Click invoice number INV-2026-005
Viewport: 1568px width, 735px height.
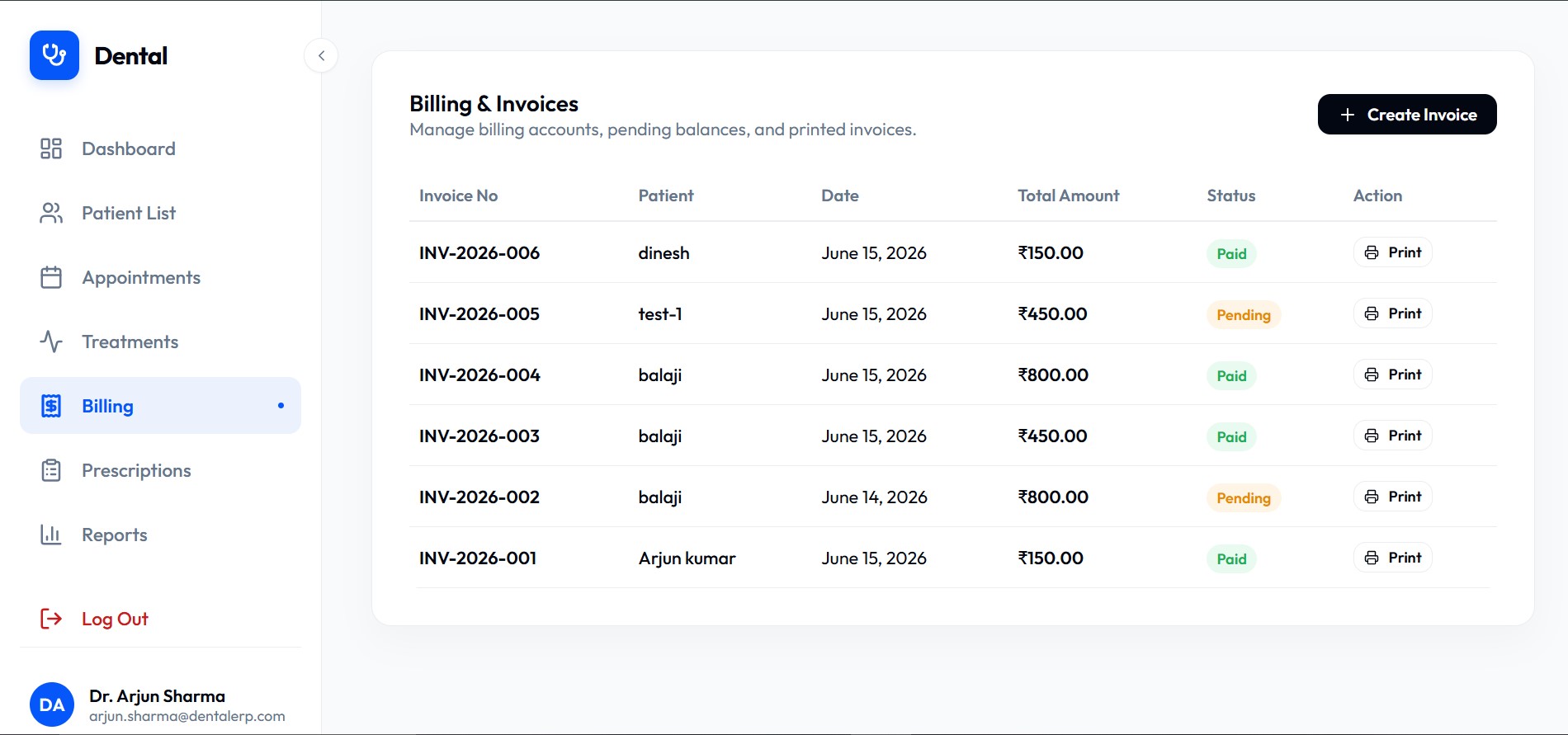coord(479,313)
